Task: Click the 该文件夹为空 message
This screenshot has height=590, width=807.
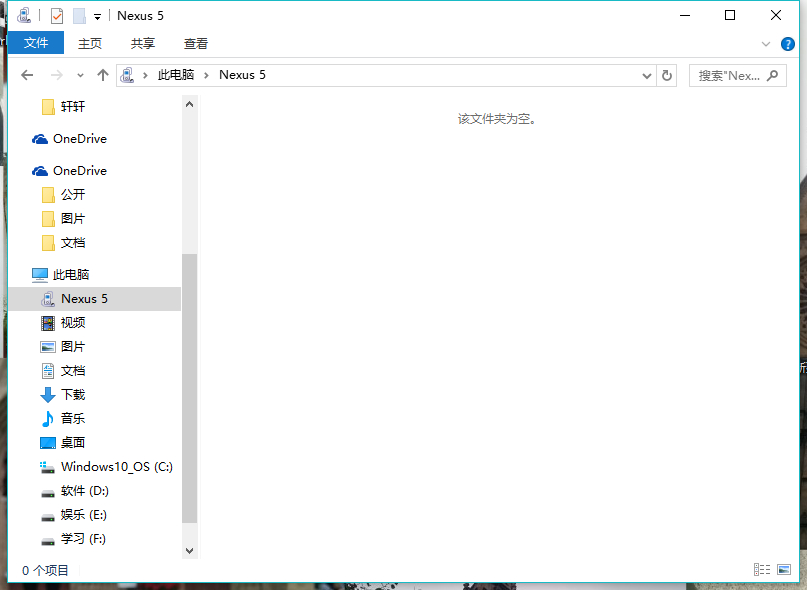Action: click(x=497, y=119)
